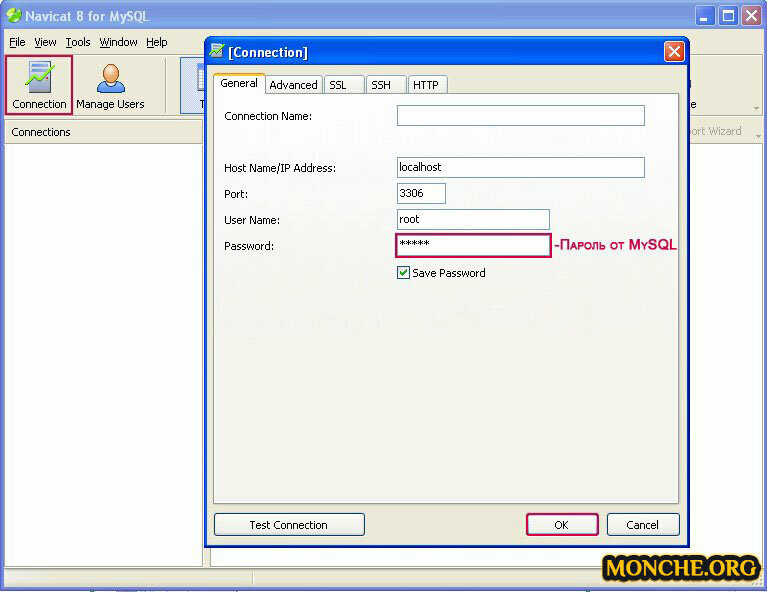Open the Tools menu
This screenshot has height=592, width=767.
(x=78, y=42)
